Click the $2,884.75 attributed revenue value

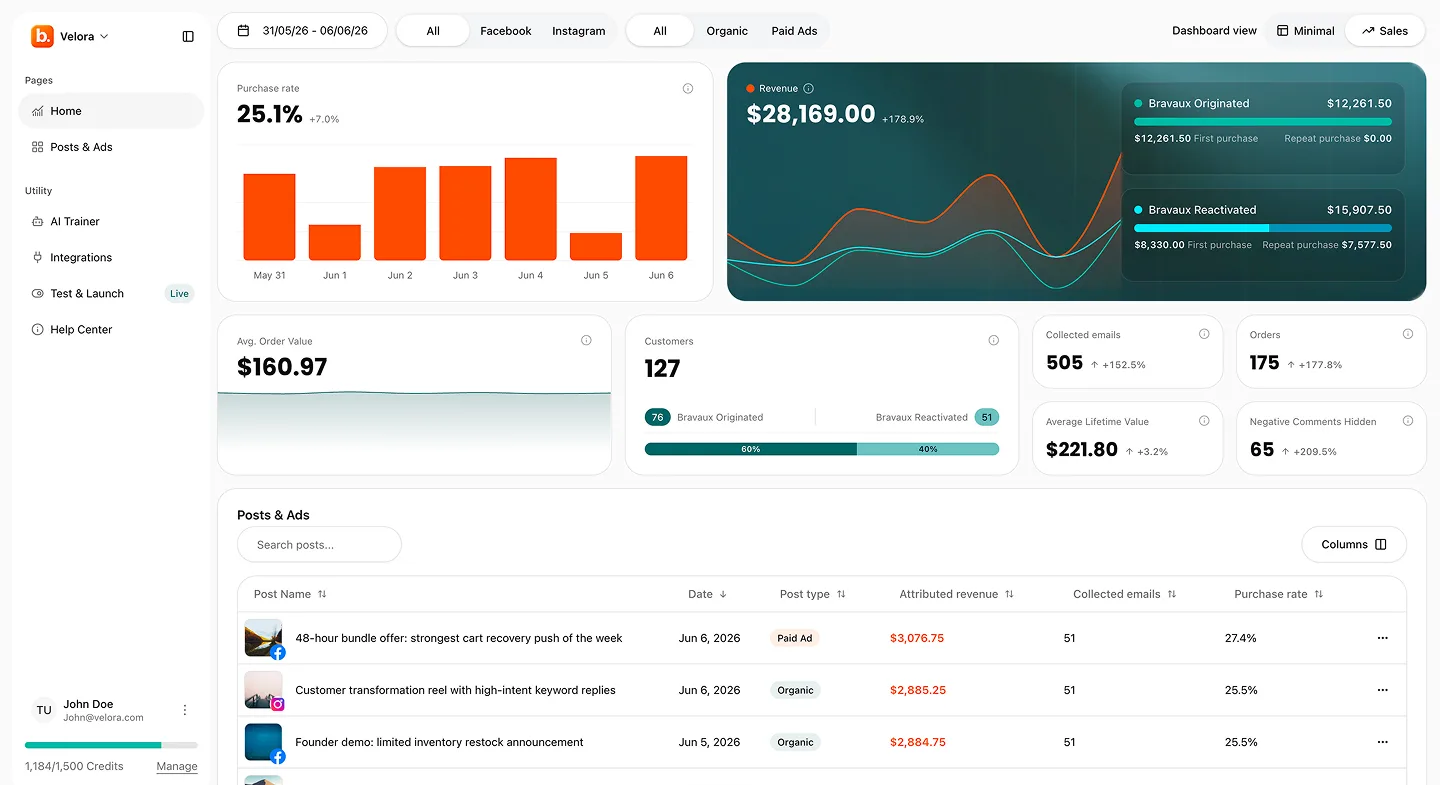coord(917,742)
